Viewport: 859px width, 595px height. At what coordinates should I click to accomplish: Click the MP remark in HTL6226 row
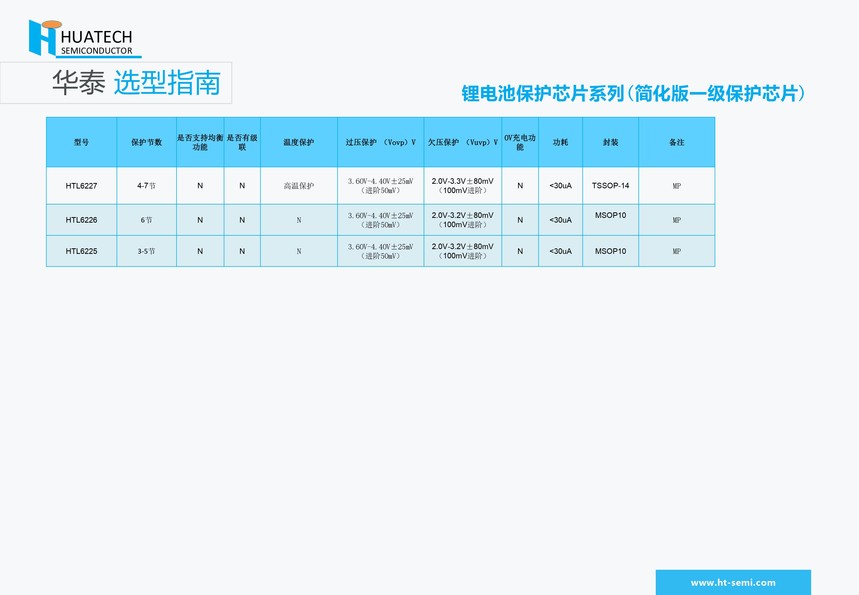tap(677, 220)
